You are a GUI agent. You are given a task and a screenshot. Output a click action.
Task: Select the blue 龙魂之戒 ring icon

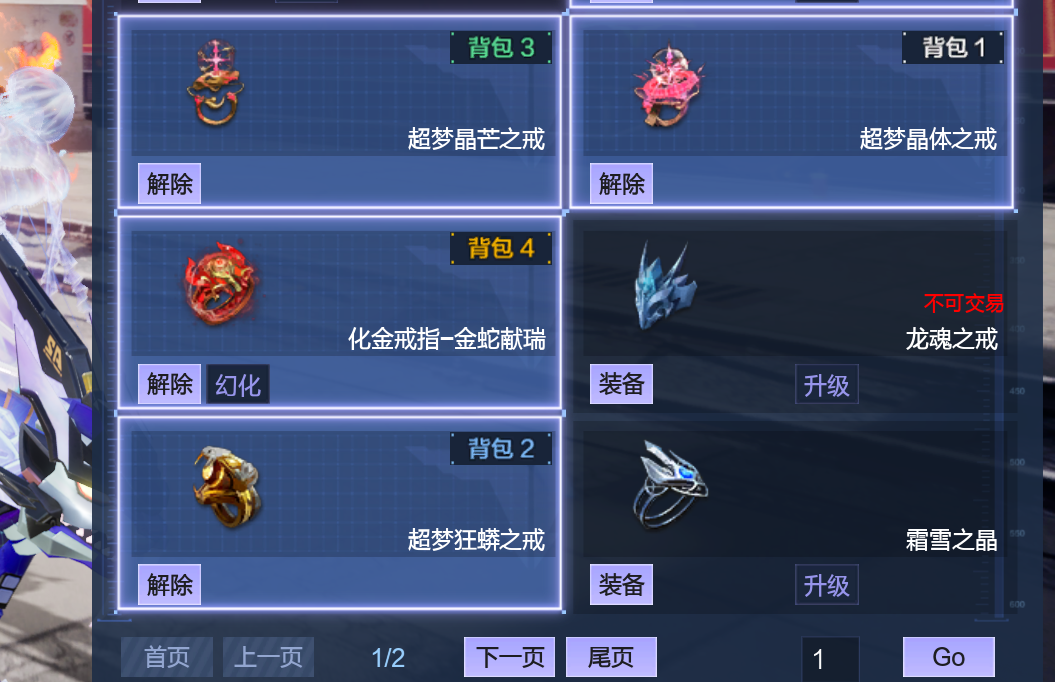point(665,285)
